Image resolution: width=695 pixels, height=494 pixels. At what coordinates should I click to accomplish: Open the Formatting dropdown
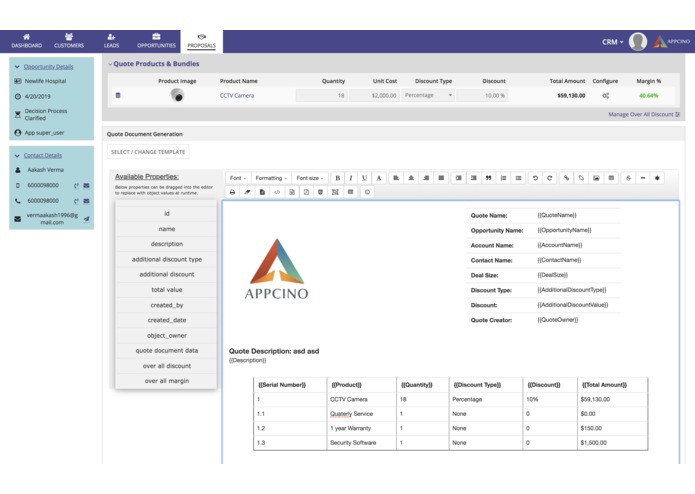pyautogui.click(x=271, y=178)
